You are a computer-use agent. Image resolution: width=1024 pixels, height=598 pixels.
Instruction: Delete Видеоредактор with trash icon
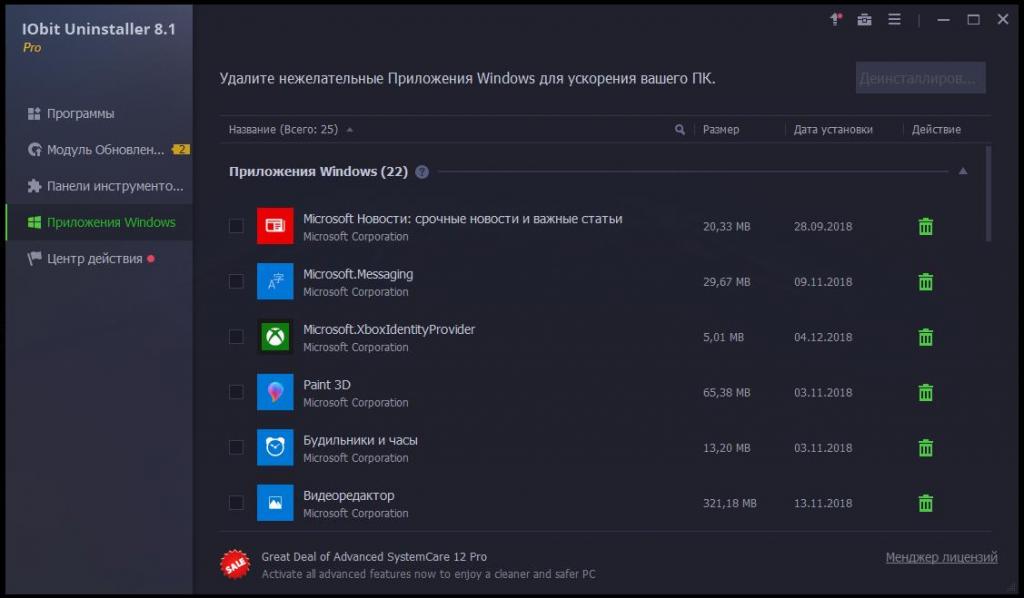(925, 503)
